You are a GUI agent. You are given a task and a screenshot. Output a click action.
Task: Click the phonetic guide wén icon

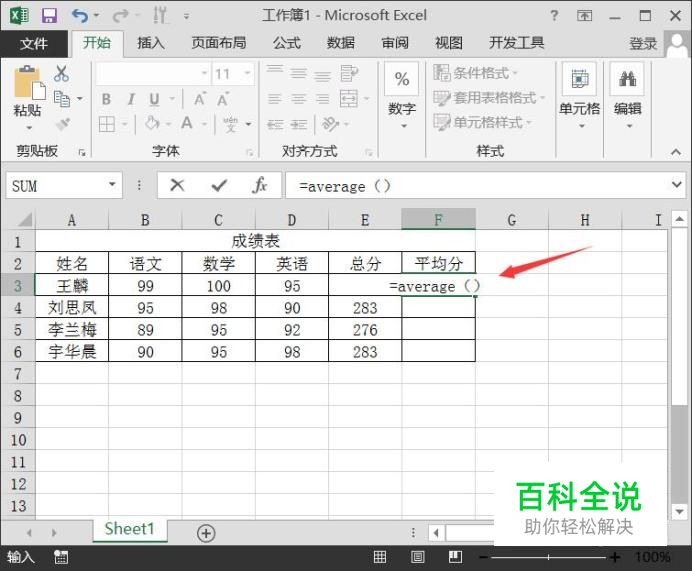coord(230,124)
